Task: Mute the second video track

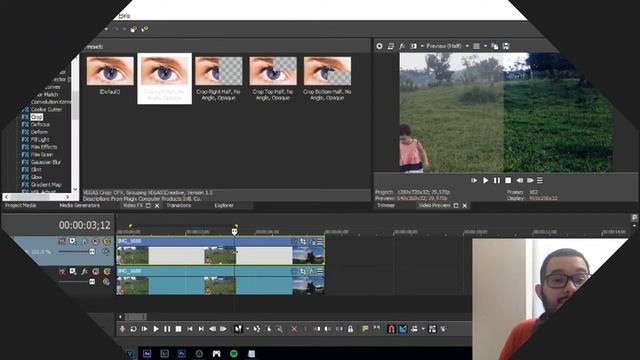Action: [x=96, y=271]
